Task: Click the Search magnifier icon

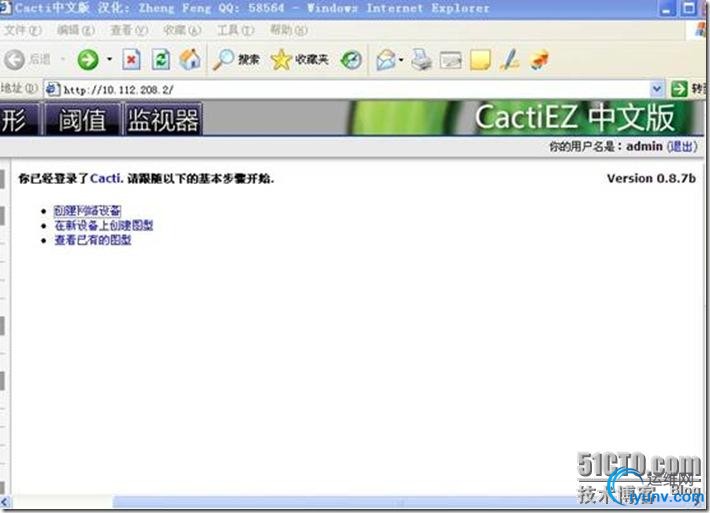Action: pos(223,60)
